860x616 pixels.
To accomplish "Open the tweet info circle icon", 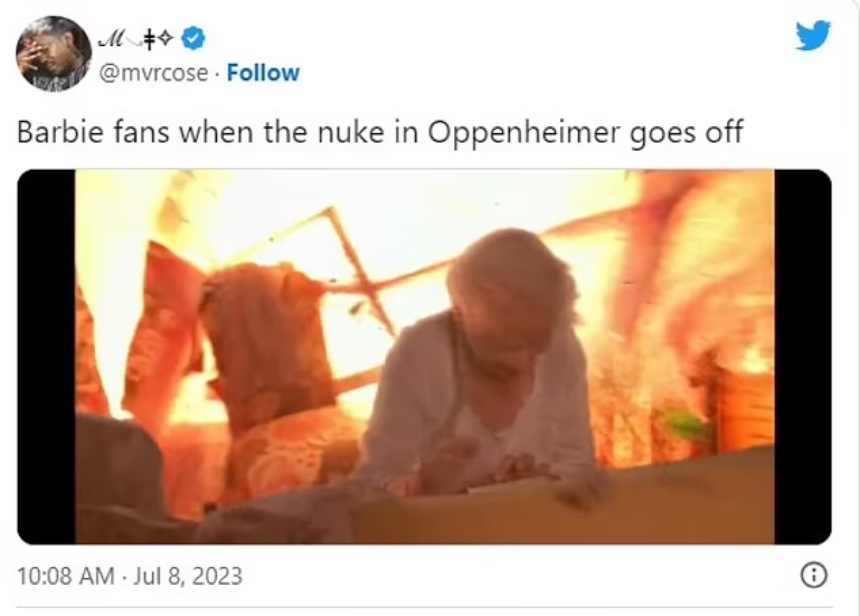I will [x=814, y=575].
